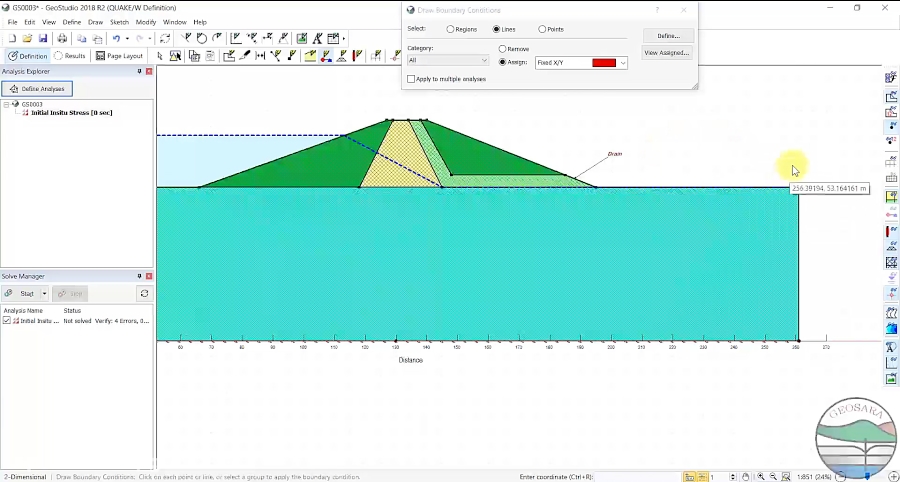Enable Apply to multiple analyses checkbox

pyautogui.click(x=411, y=79)
